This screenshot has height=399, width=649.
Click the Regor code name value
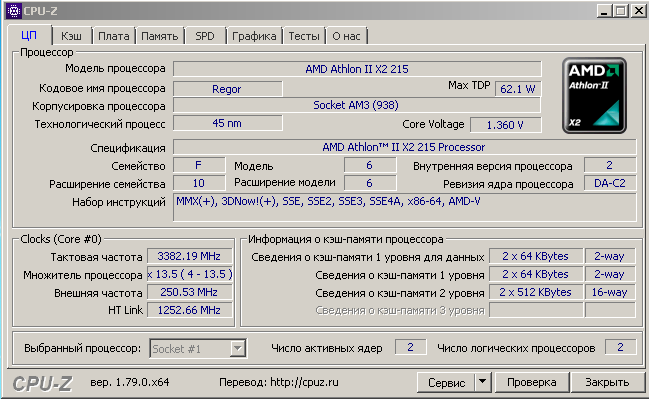click(227, 89)
